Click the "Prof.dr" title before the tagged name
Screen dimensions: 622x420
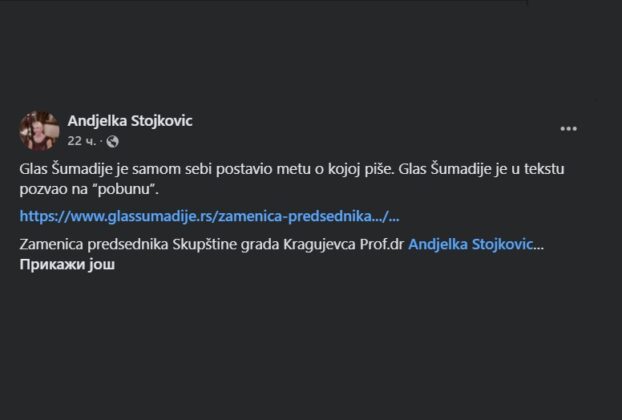click(x=384, y=244)
